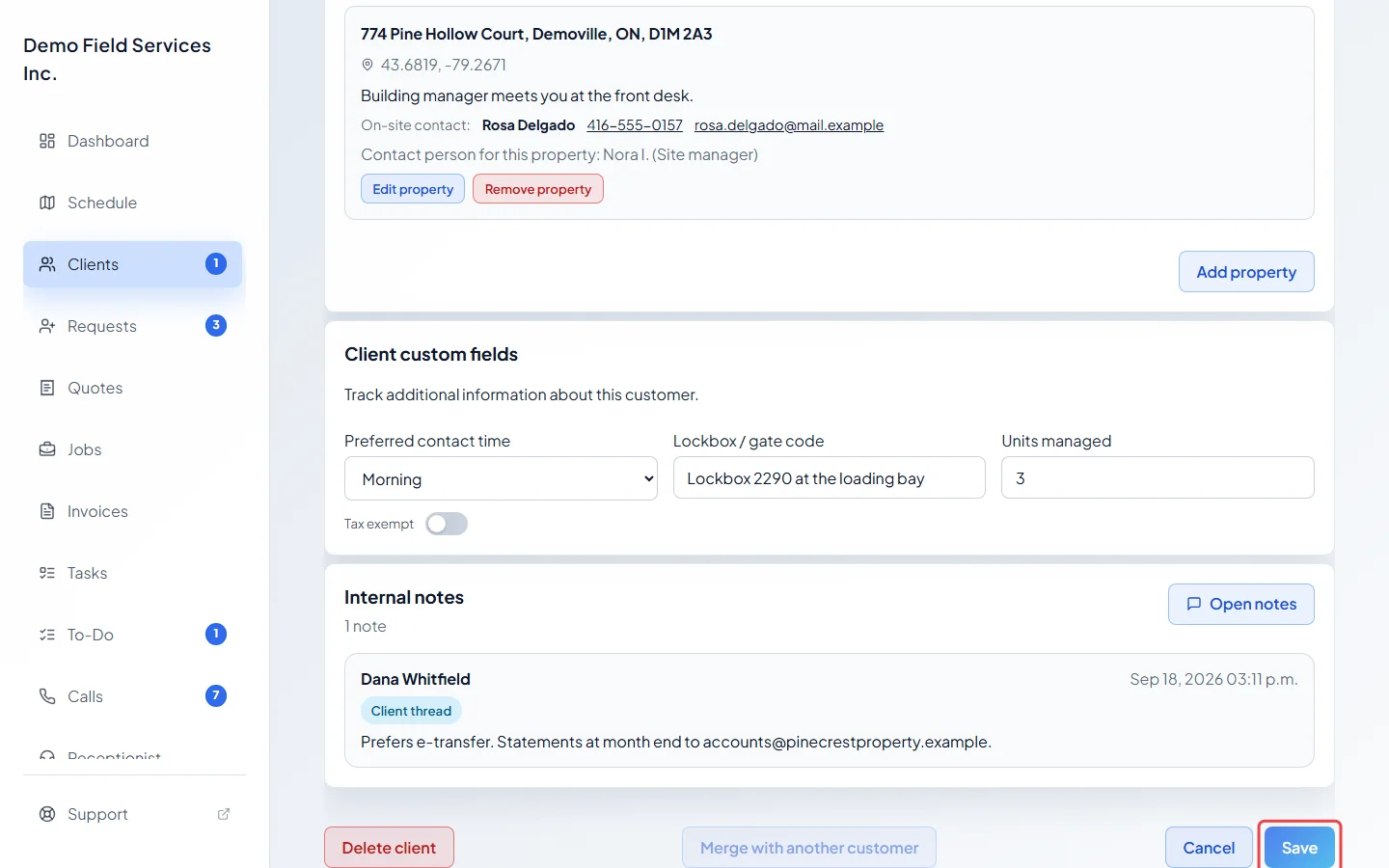This screenshot has height=868, width=1389.
Task: Open the Dashboard menu item
Action: pos(133,141)
